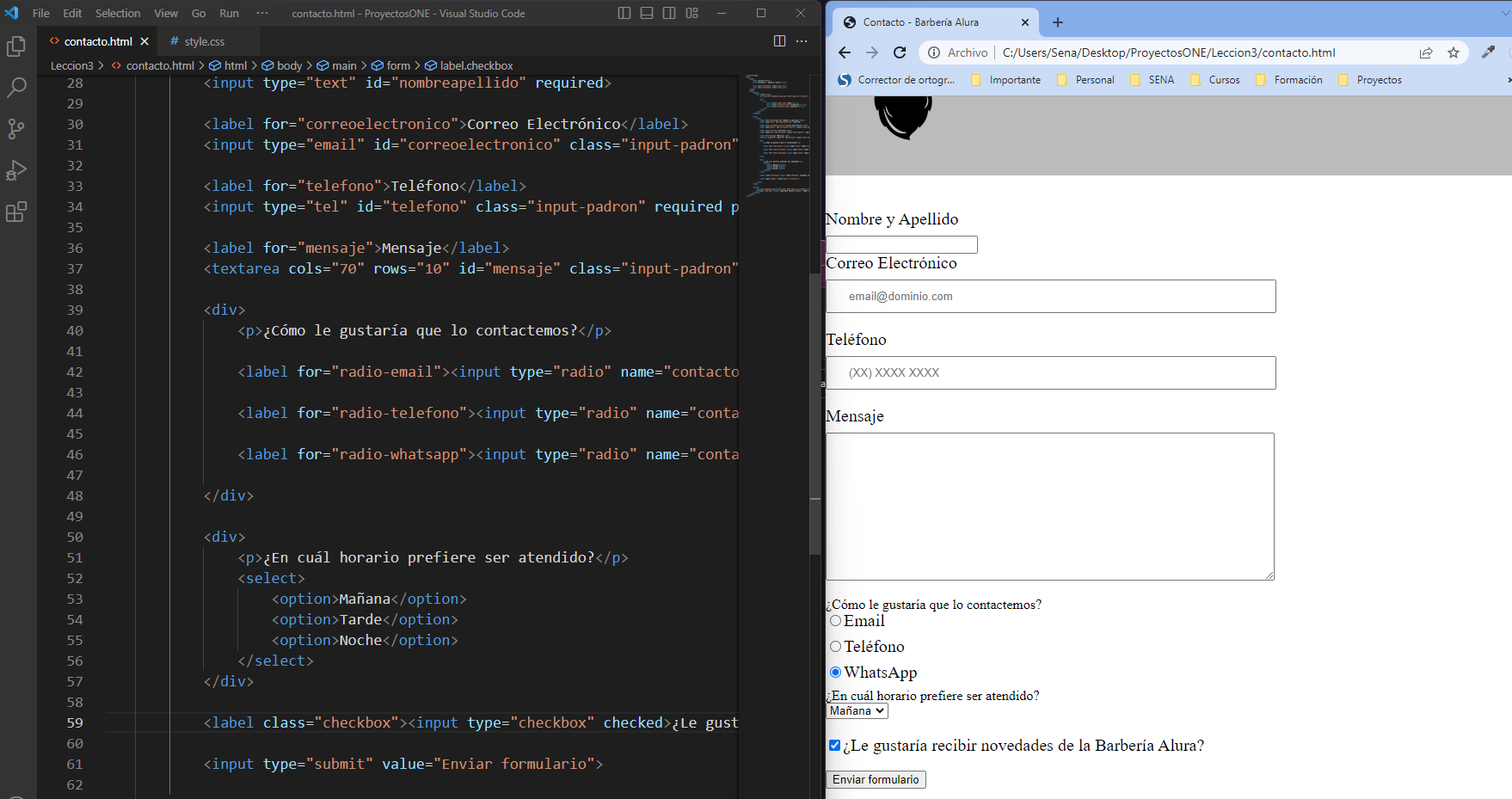1512x799 pixels.
Task: Go back in Chrome browser
Action: 845,52
